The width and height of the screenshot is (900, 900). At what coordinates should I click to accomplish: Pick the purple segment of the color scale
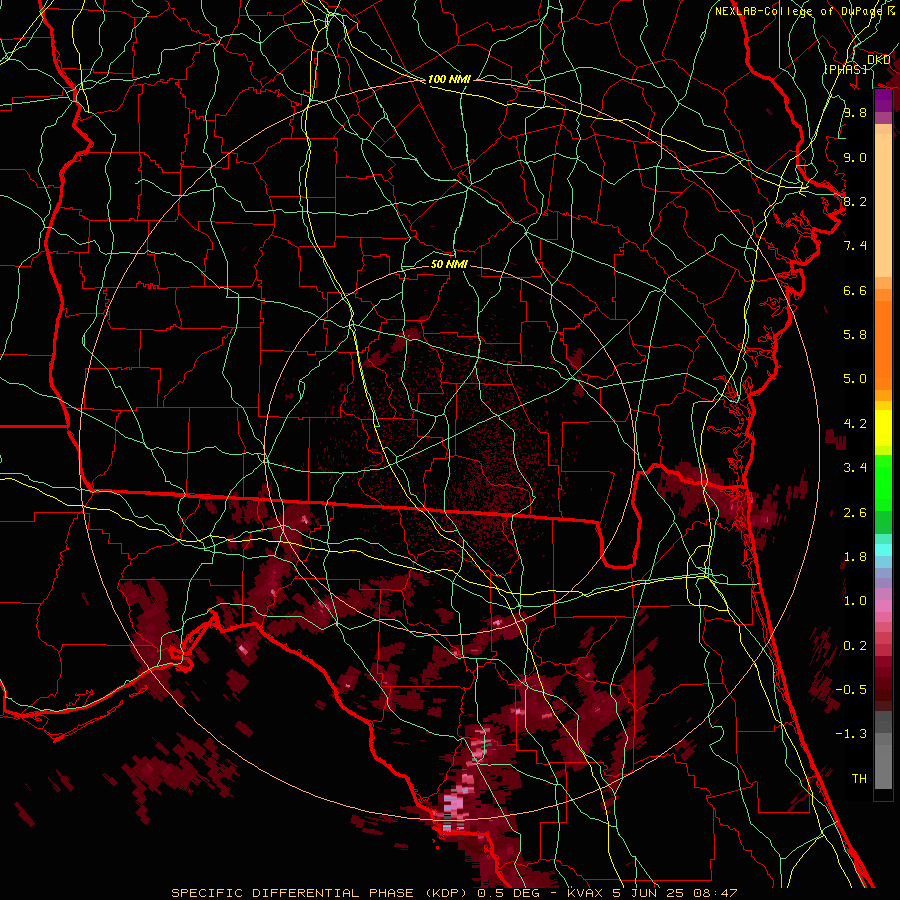click(x=883, y=101)
